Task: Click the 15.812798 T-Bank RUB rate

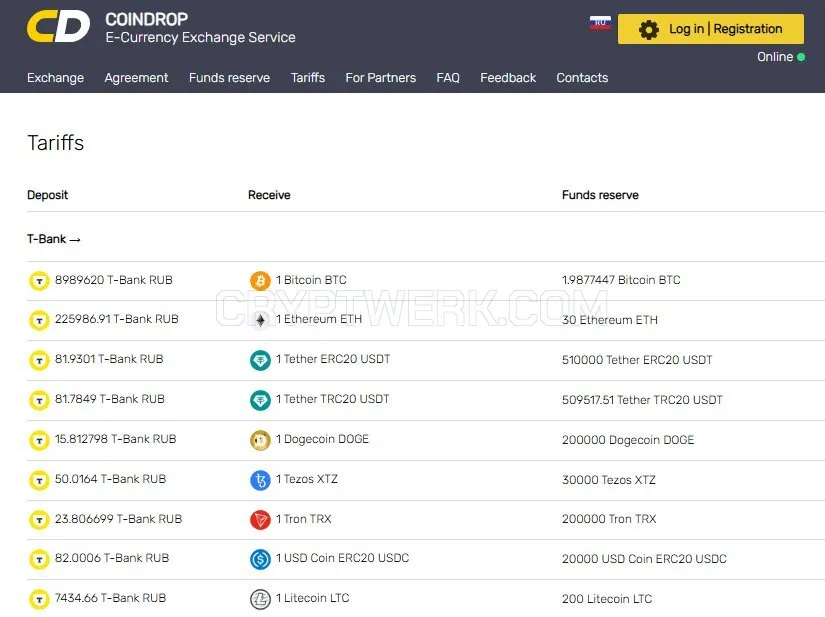Action: (115, 439)
